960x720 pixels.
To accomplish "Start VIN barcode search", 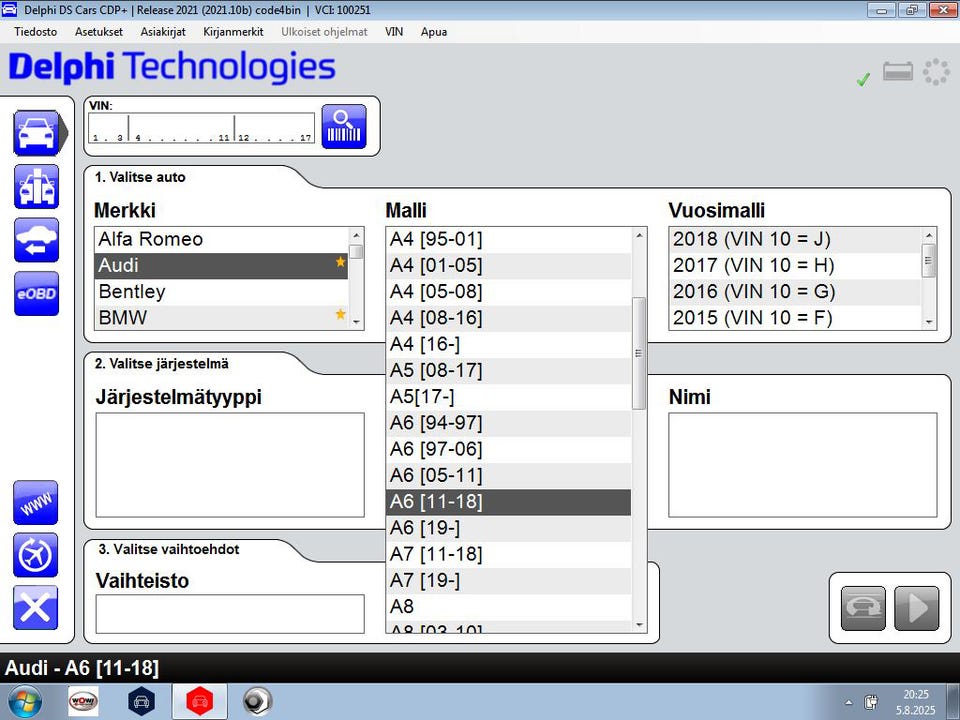I will coord(344,126).
